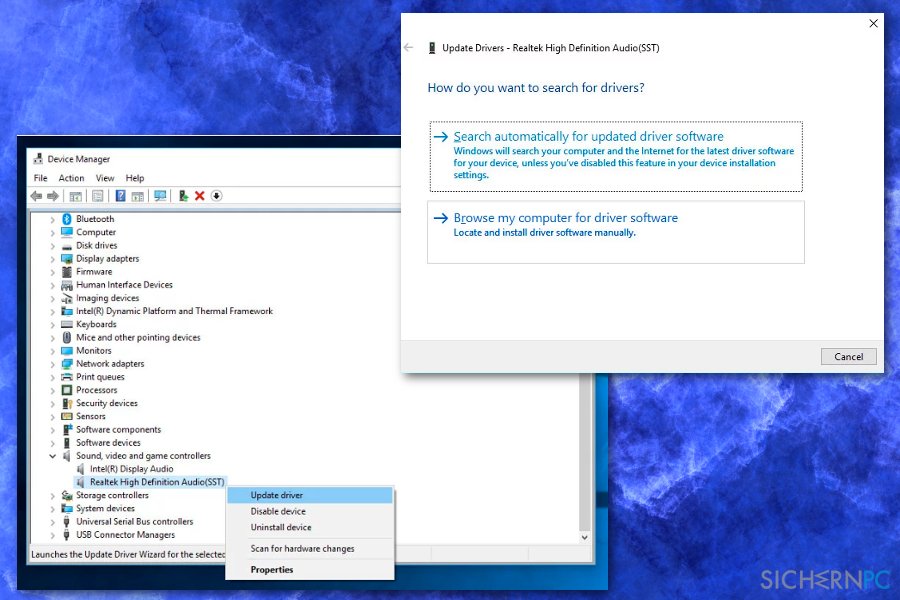Expand the System devices node chevron
The height and width of the screenshot is (600, 900).
[52, 509]
